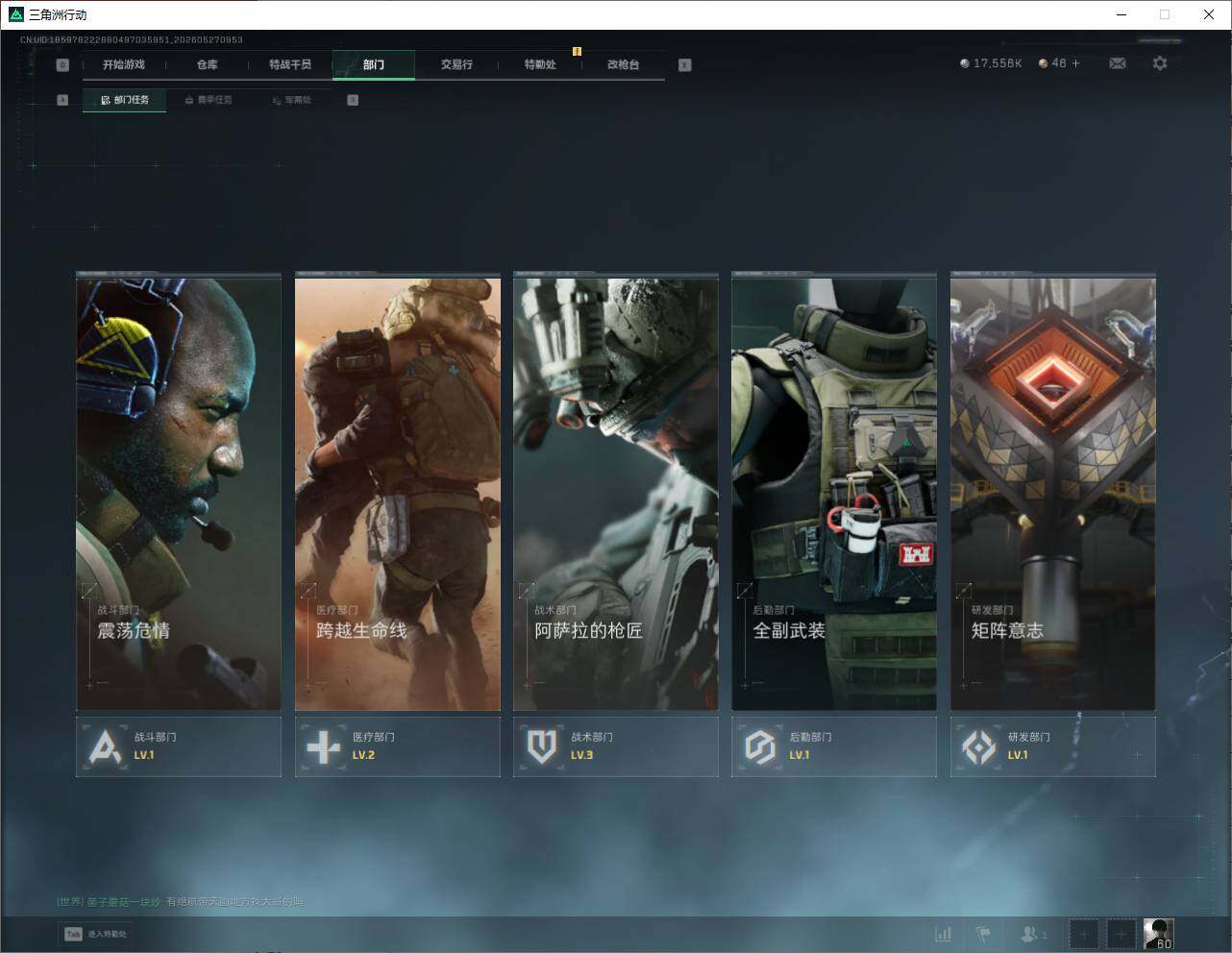Click the CN UID text at top left

(132, 40)
